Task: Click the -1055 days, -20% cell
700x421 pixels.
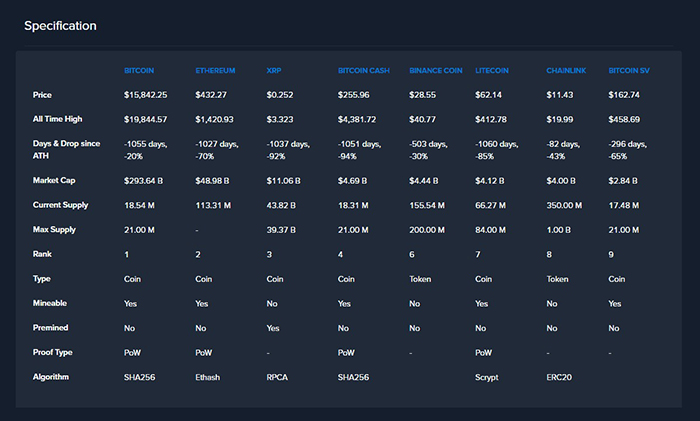Action: pos(146,150)
